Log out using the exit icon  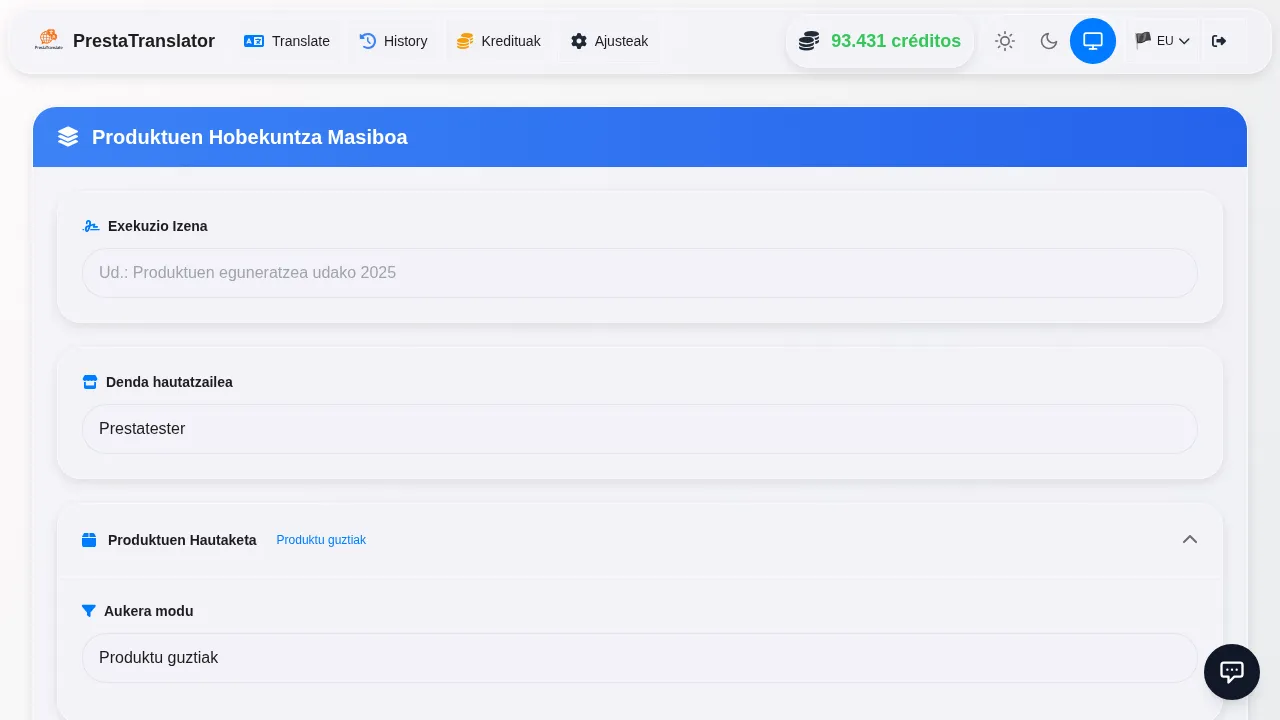(1219, 41)
